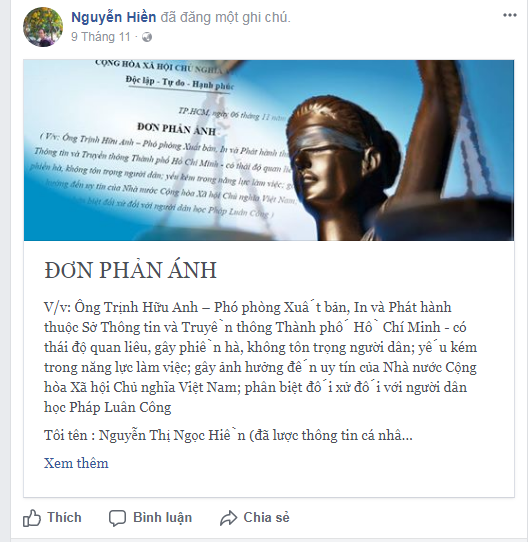Click the đã đăng một ghi chú text
The height and width of the screenshot is (542, 528).
[x=225, y=17]
